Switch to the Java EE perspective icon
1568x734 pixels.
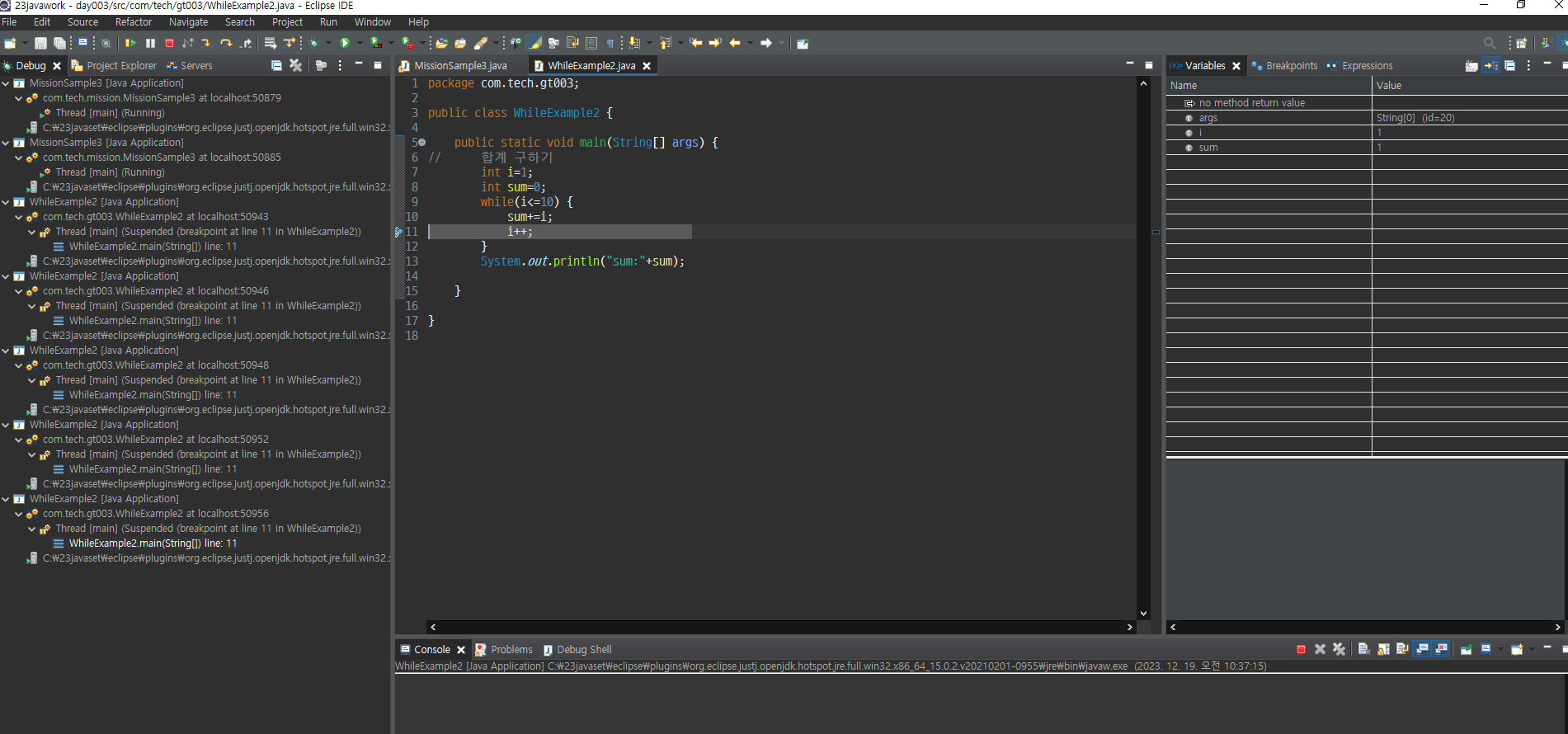[1546, 43]
